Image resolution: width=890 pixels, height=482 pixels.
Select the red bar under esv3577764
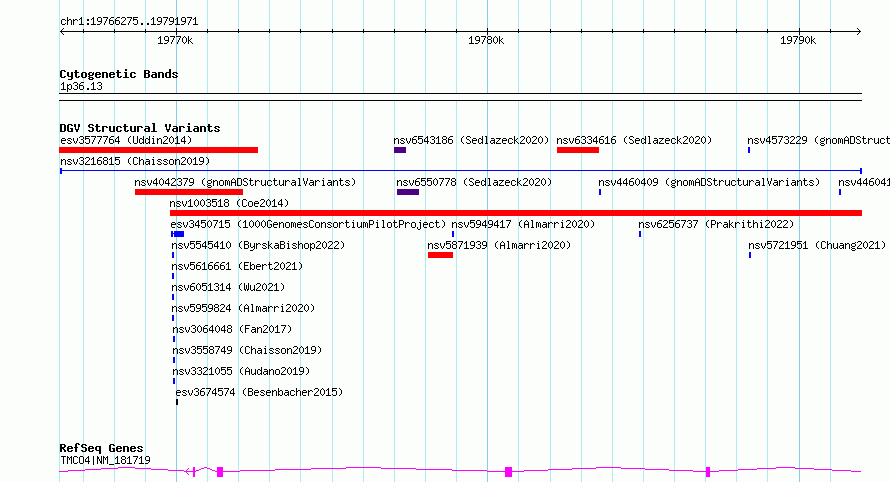pyautogui.click(x=158, y=150)
